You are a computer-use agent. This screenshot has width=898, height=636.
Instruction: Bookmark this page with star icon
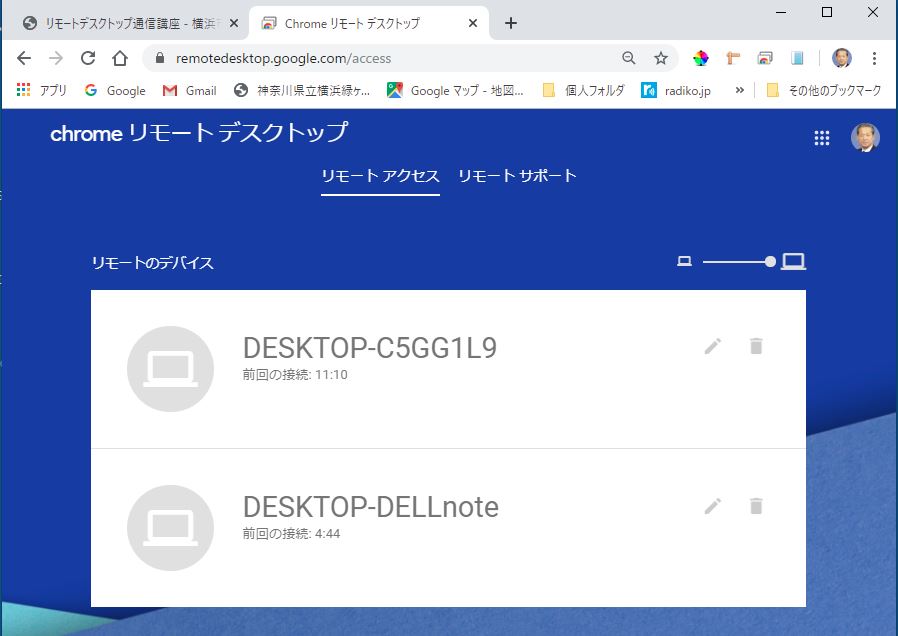(661, 58)
